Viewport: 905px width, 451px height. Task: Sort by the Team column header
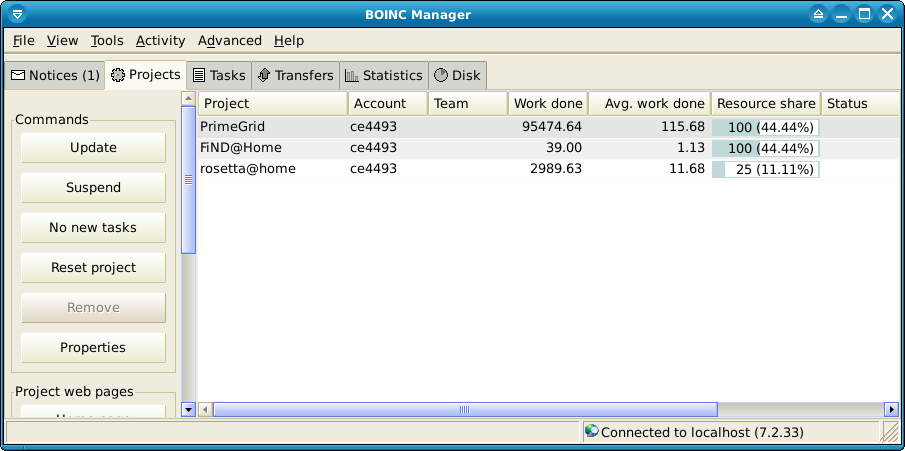click(468, 103)
